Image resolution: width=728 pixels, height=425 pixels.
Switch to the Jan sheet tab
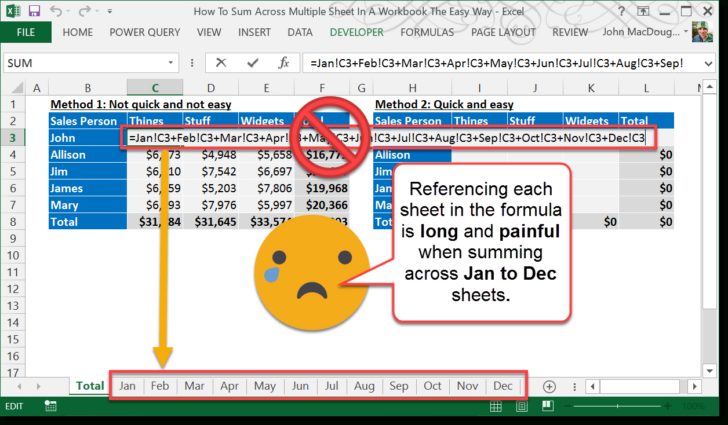127,386
